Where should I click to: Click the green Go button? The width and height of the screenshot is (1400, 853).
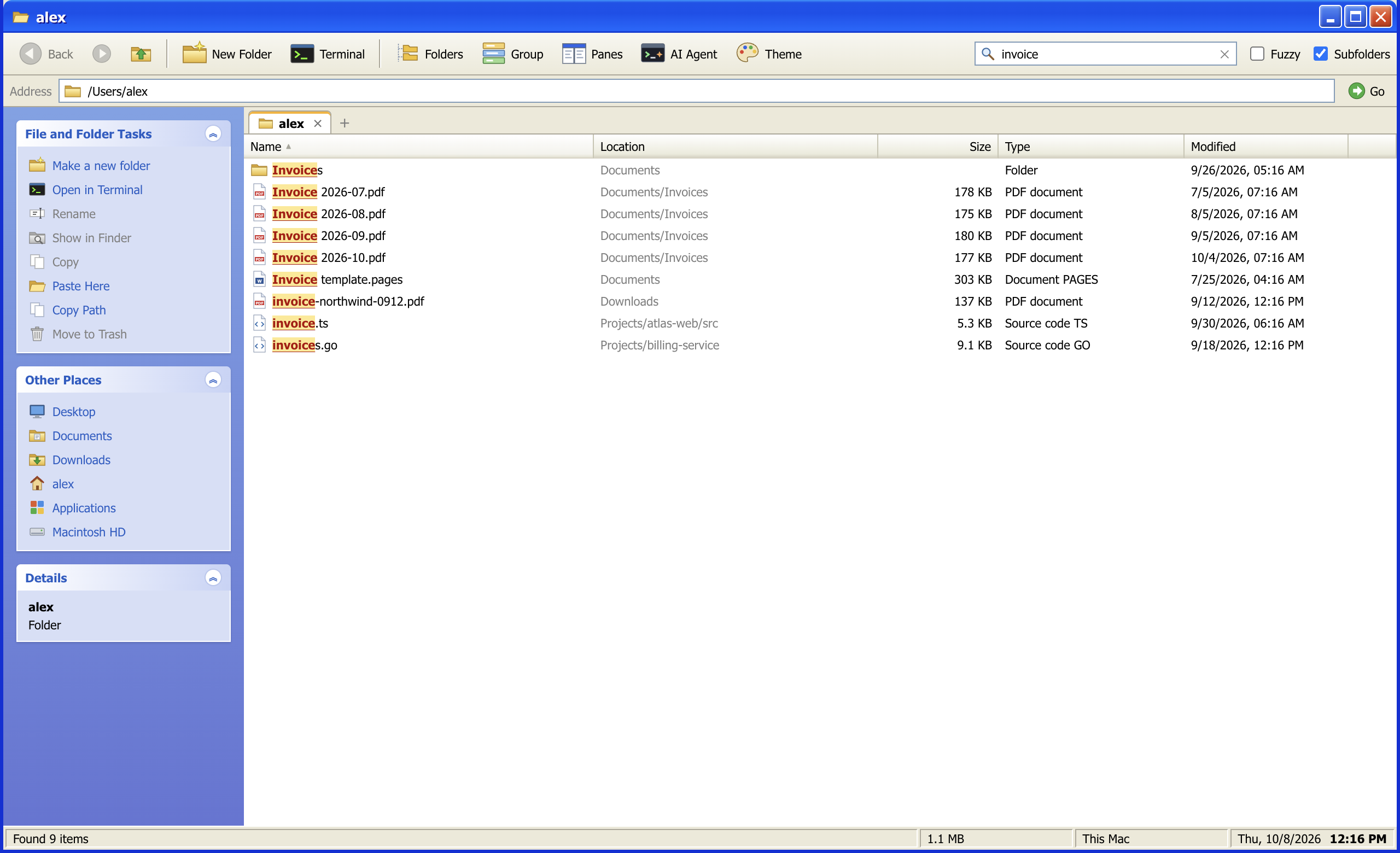click(1366, 91)
